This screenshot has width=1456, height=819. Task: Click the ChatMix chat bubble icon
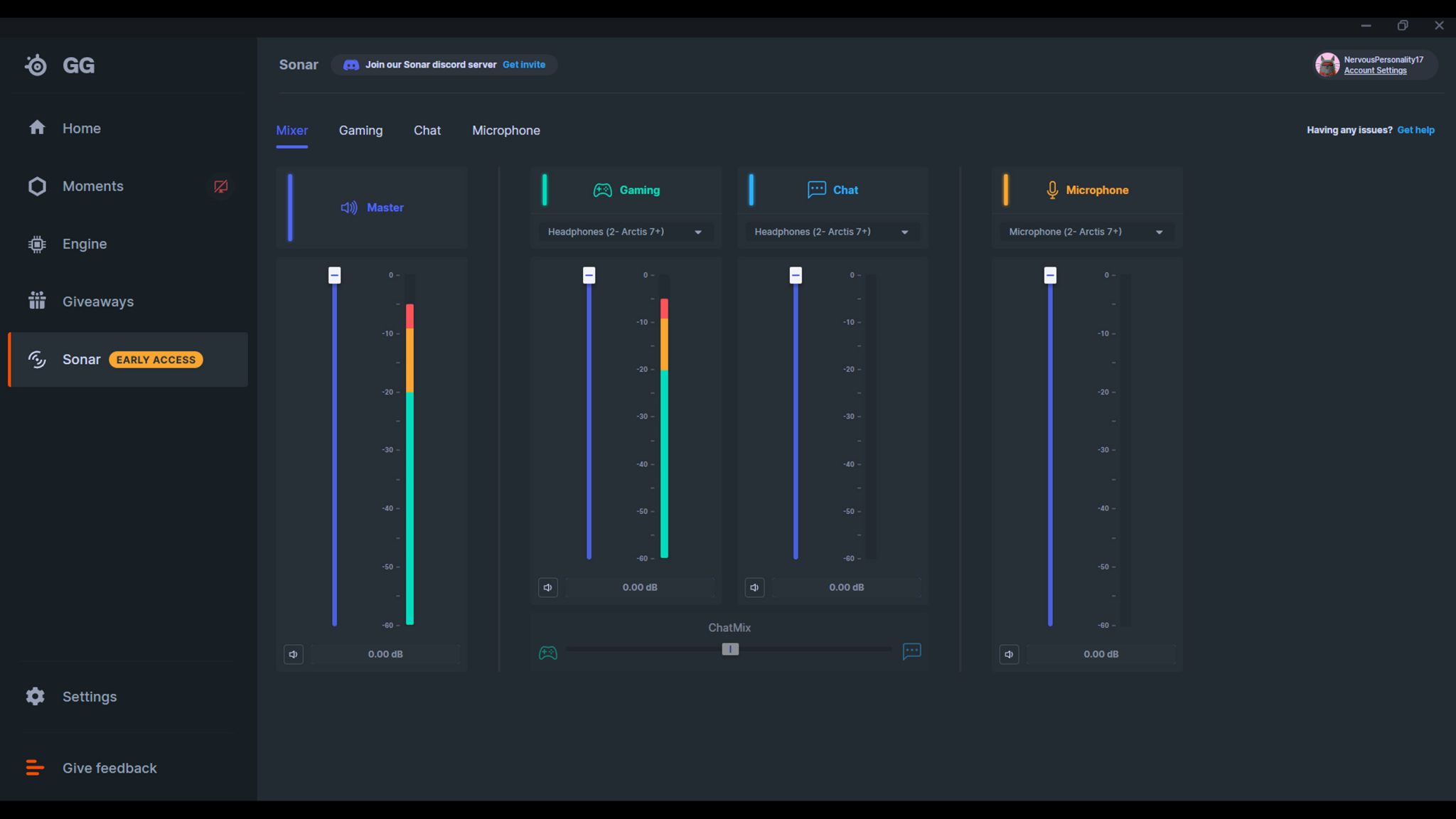pos(911,651)
